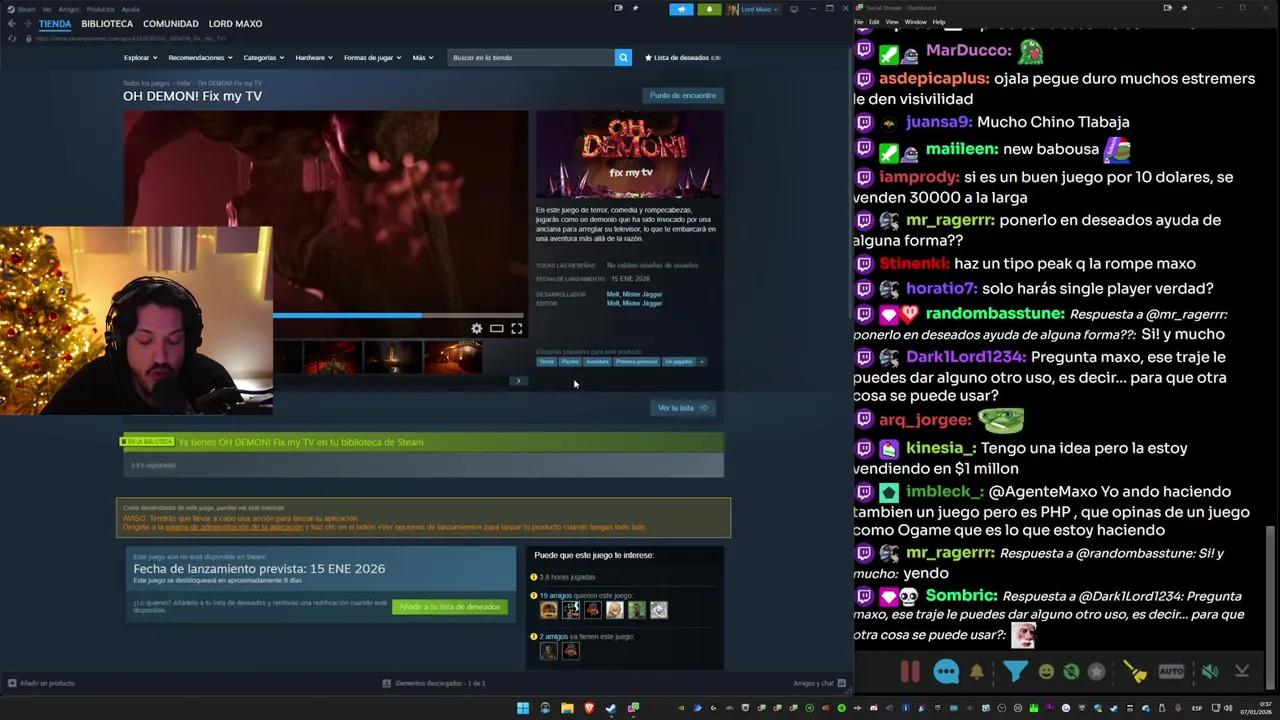Open the blue funnel filter icon

[1015, 671]
